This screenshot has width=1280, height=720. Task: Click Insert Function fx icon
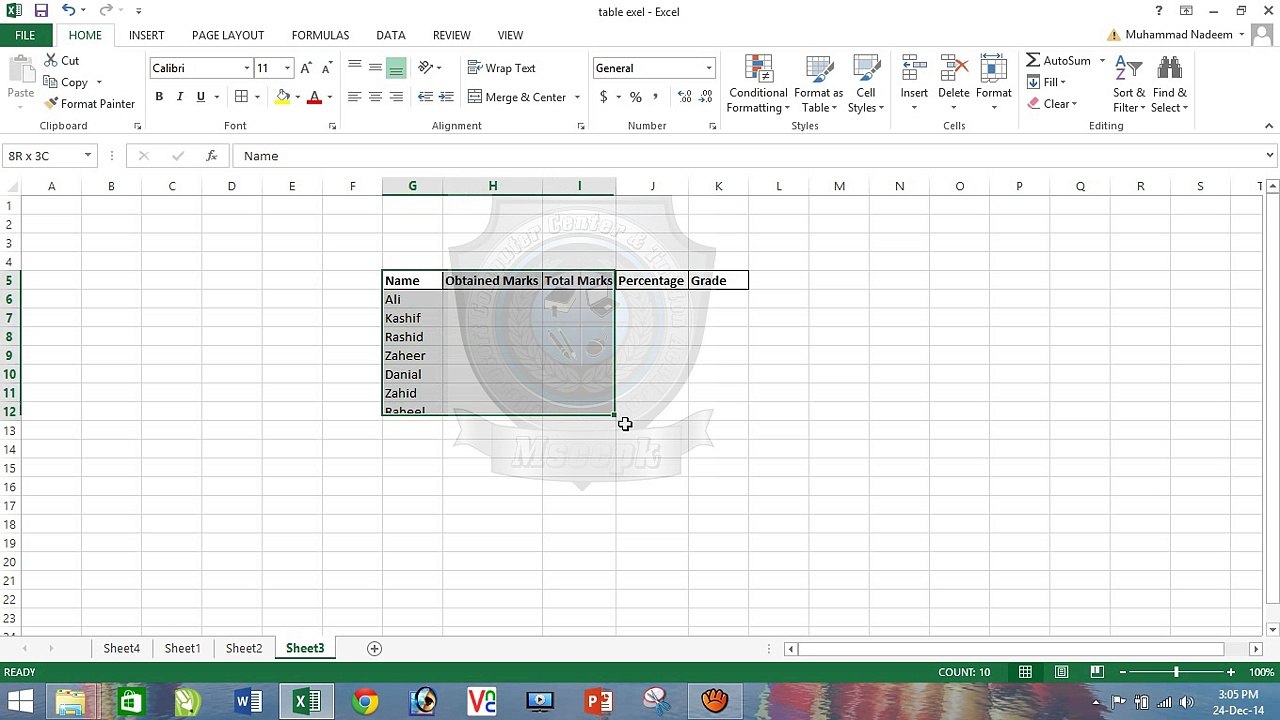click(211, 156)
